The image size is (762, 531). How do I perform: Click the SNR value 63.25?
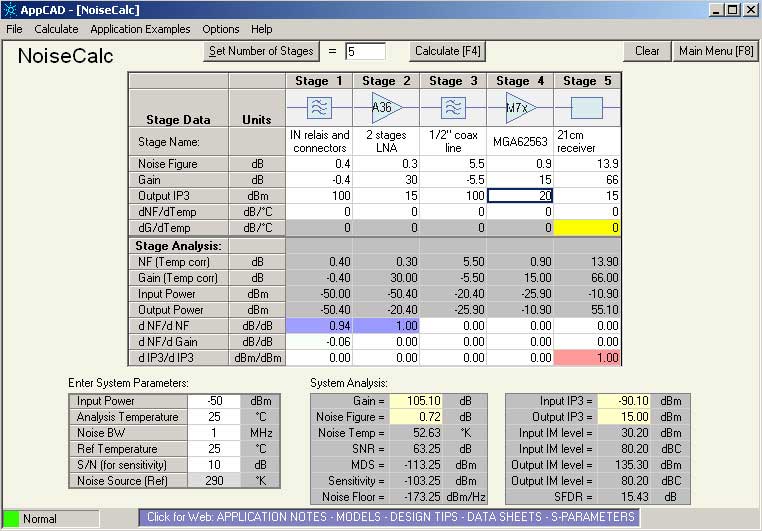click(x=416, y=449)
